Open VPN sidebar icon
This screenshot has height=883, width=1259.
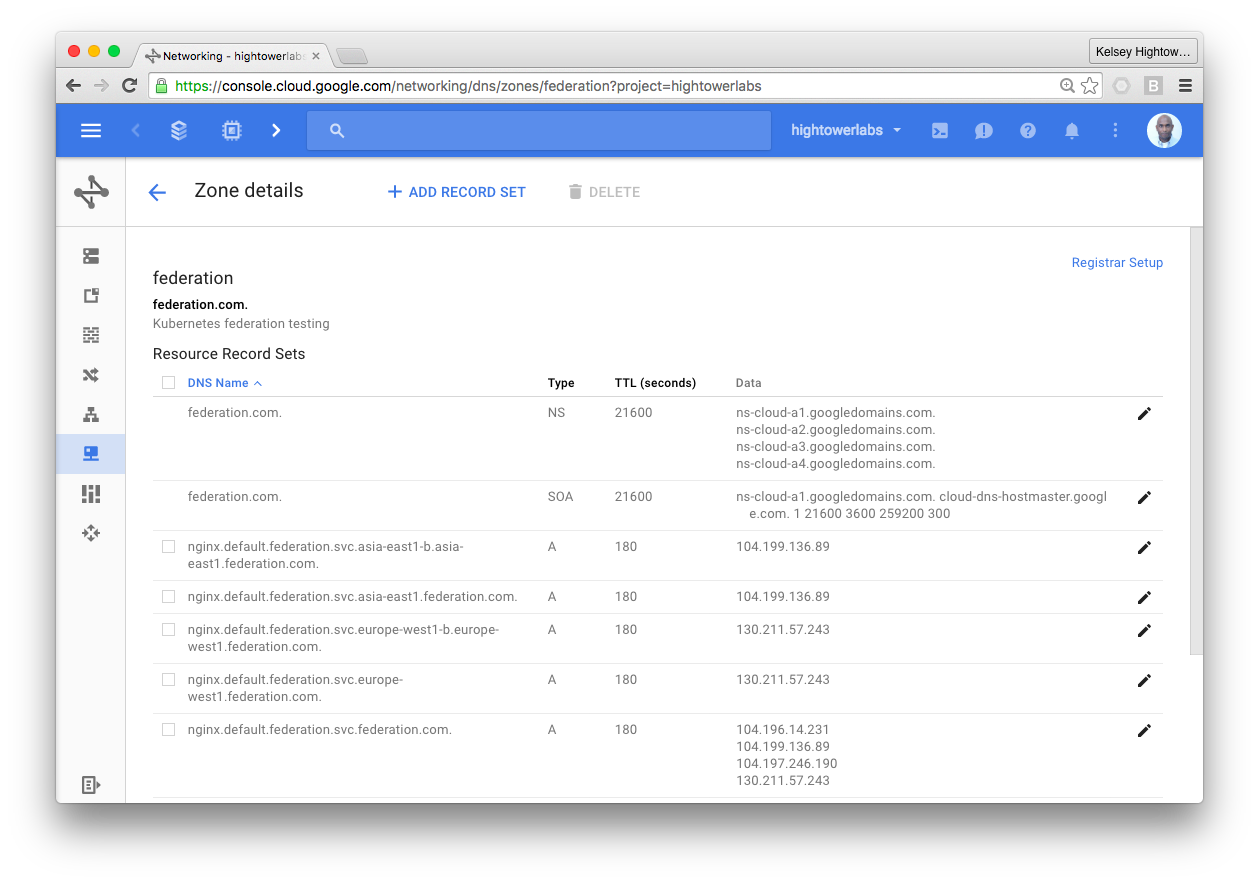tap(91, 493)
